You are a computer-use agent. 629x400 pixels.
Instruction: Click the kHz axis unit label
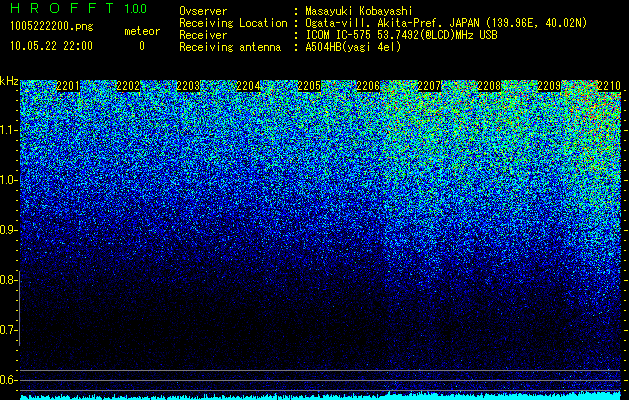click(9, 81)
